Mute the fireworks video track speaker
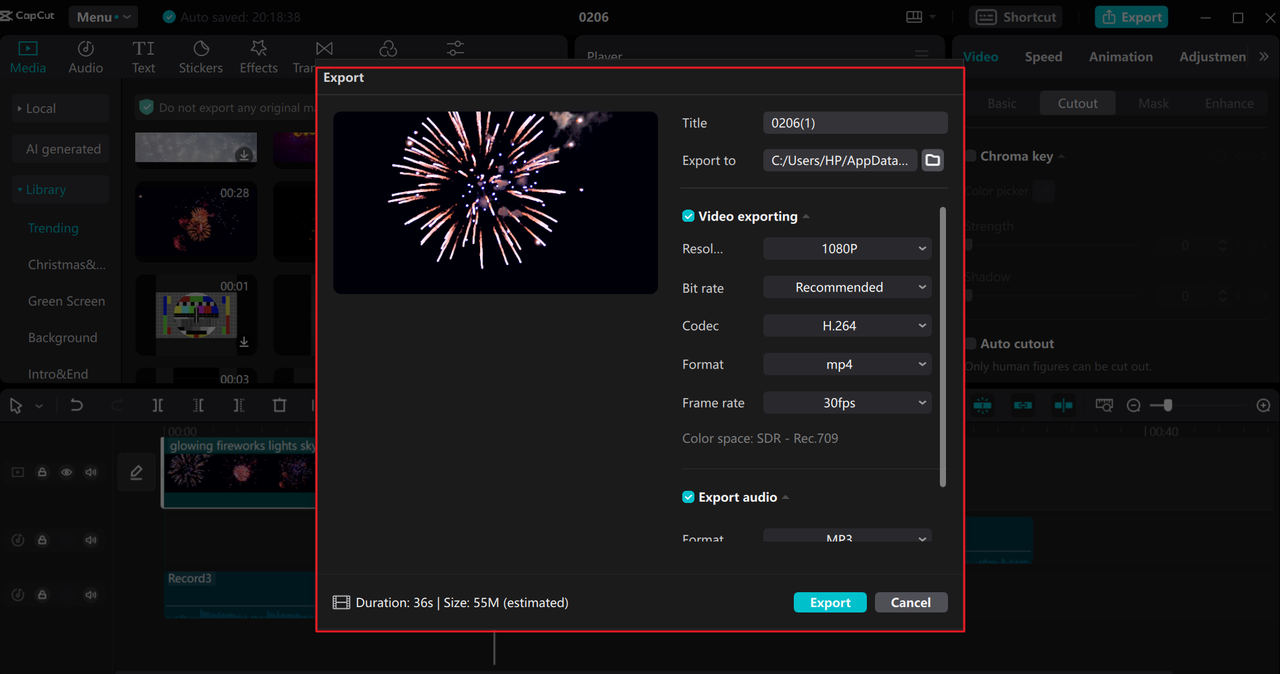Viewport: 1280px width, 674px height. click(x=91, y=472)
